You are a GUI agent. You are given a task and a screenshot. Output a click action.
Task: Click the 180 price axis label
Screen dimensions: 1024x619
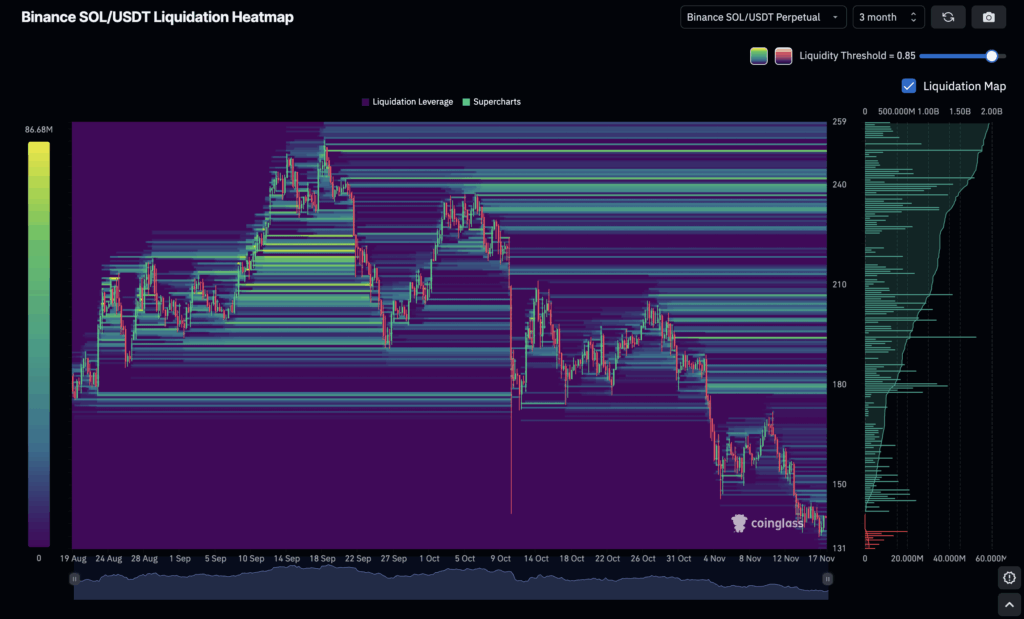(839, 385)
